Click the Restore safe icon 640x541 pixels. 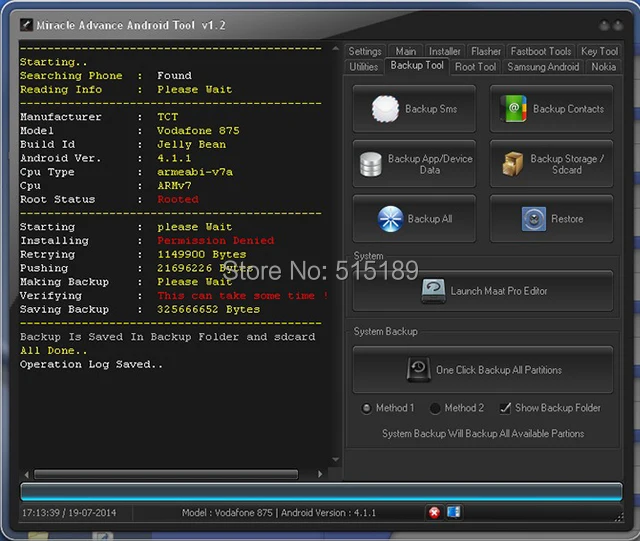click(x=533, y=219)
